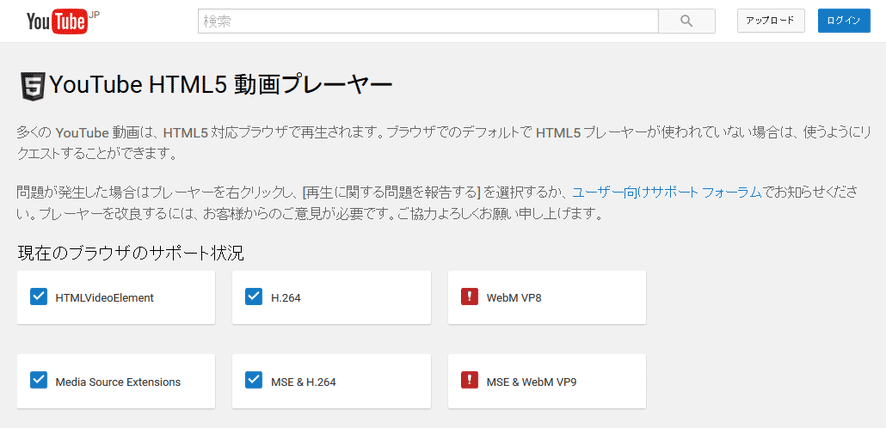Click the WebM VP8 label text
The width and height of the screenshot is (886, 428).
click(514, 298)
